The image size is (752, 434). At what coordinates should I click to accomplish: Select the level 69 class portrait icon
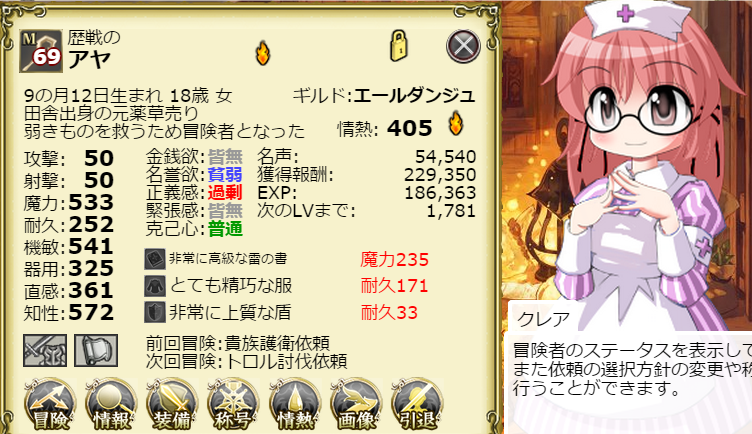[x=41, y=51]
